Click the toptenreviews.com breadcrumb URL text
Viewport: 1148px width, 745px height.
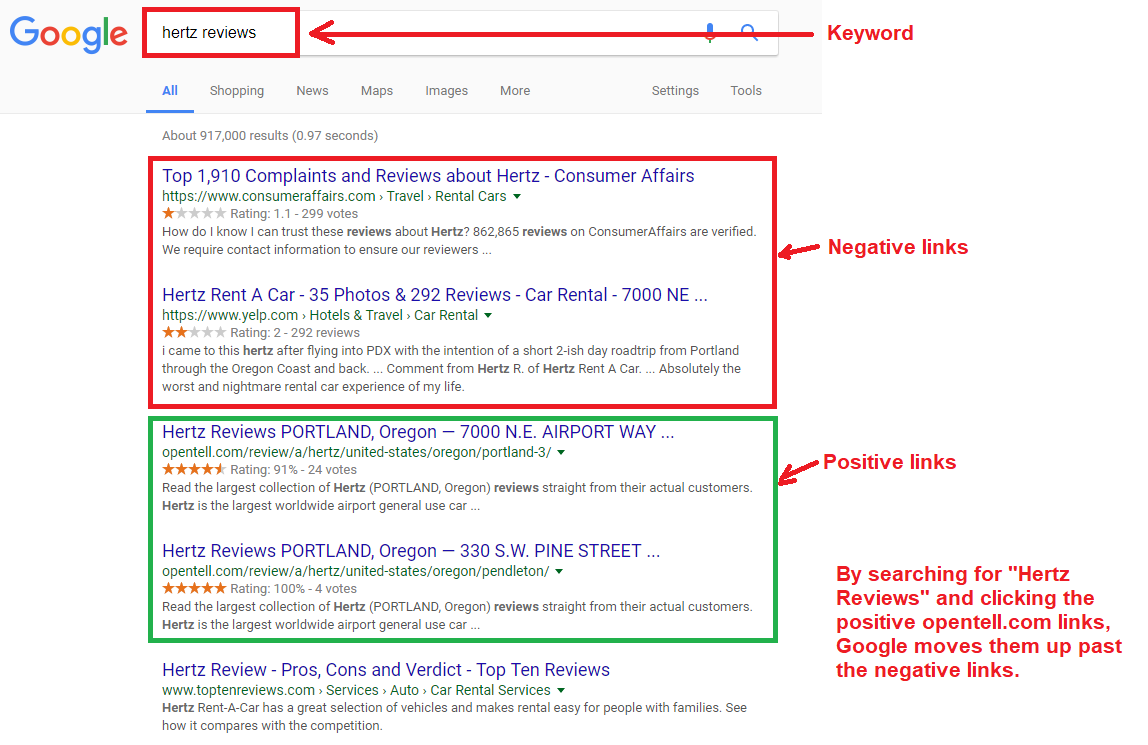pyautogui.click(x=356, y=690)
